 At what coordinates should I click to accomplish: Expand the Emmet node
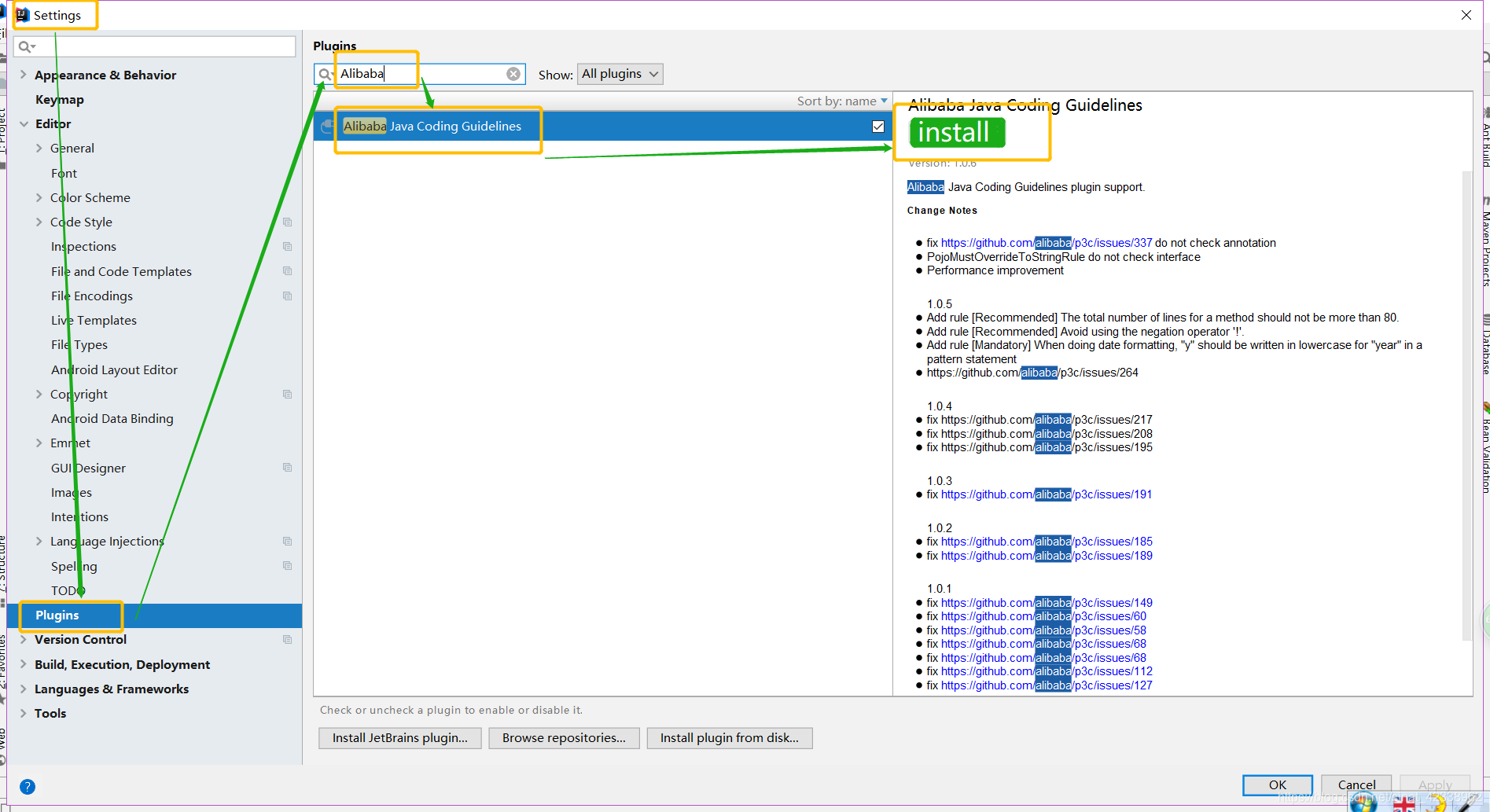pos(39,443)
